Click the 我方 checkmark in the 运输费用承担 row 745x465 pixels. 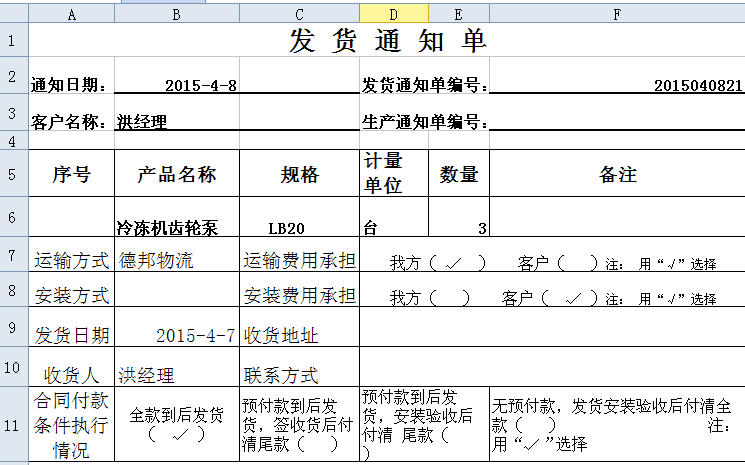[x=453, y=263]
